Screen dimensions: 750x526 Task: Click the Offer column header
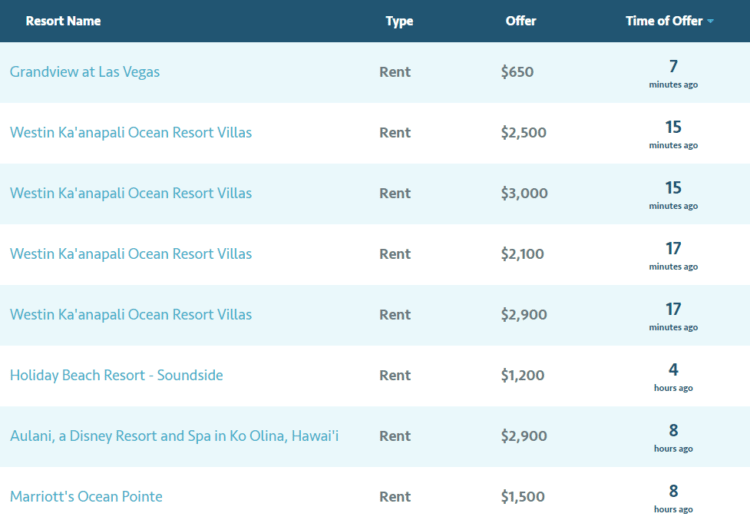pyautogui.click(x=521, y=21)
